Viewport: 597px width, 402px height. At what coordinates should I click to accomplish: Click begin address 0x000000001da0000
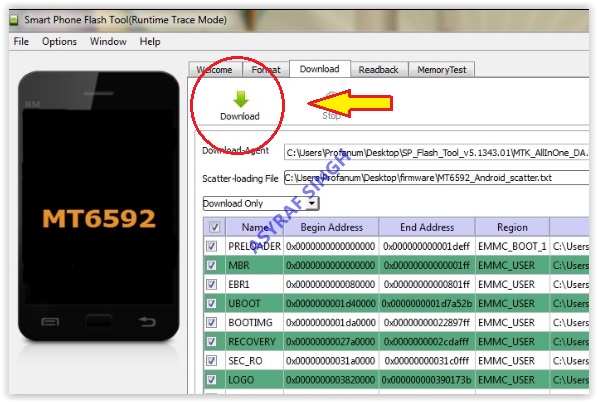point(331,322)
